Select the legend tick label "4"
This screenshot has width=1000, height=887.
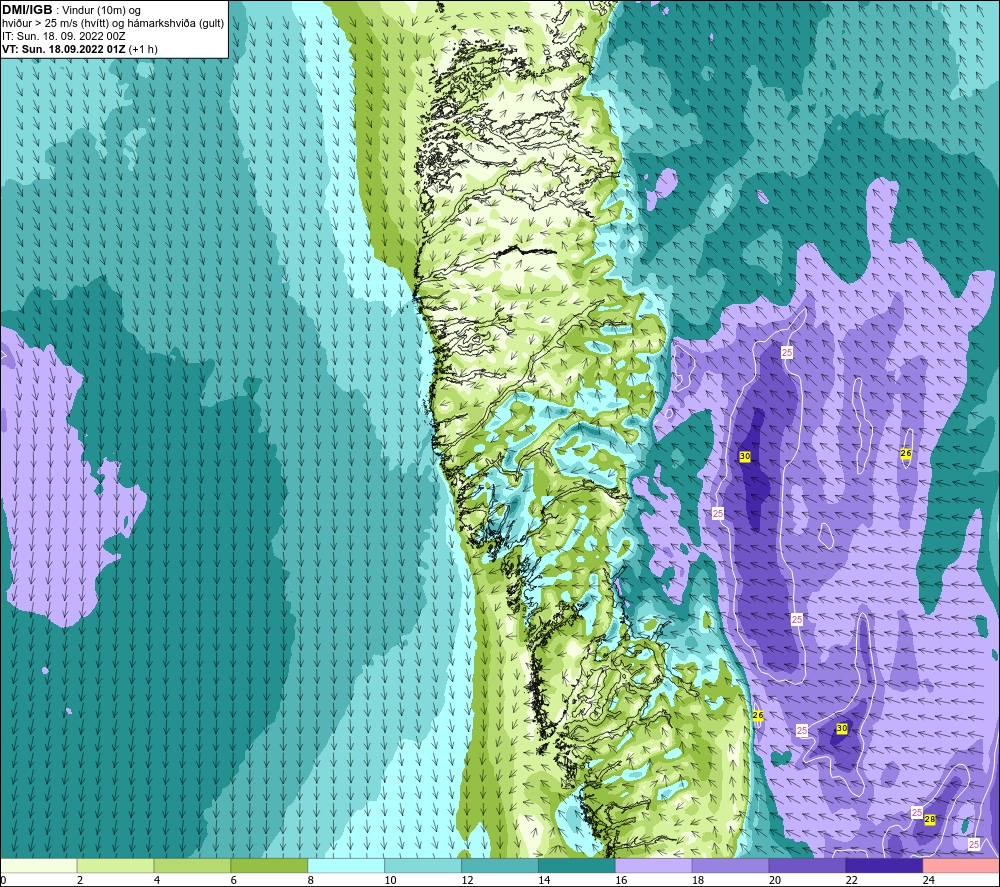[157, 880]
